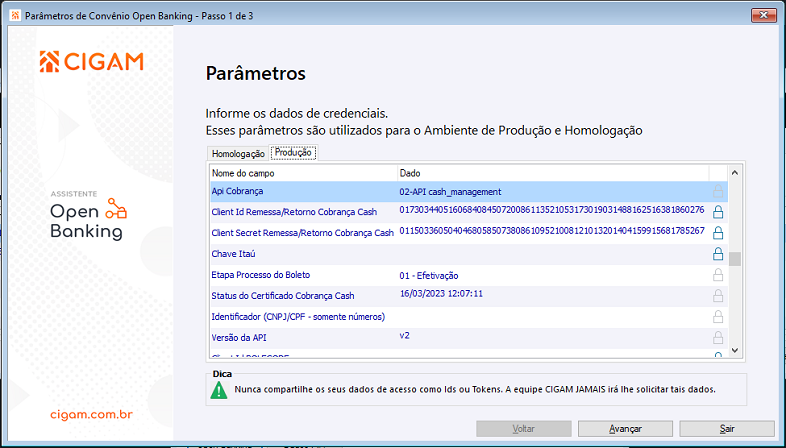
Task: Open the cigam.com.br link
Action: tap(91, 415)
